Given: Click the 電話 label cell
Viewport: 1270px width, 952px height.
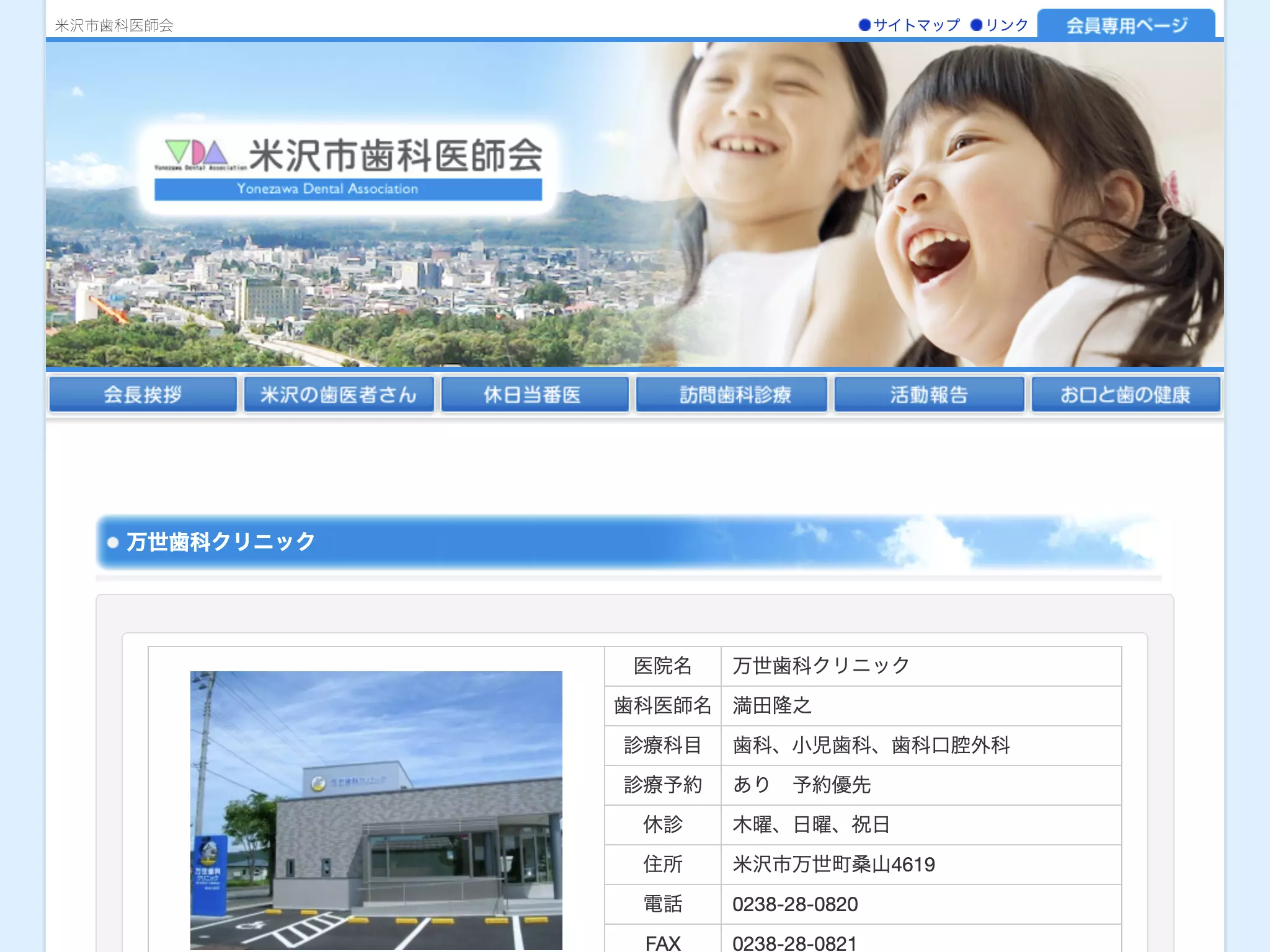Looking at the screenshot, I should tap(663, 904).
